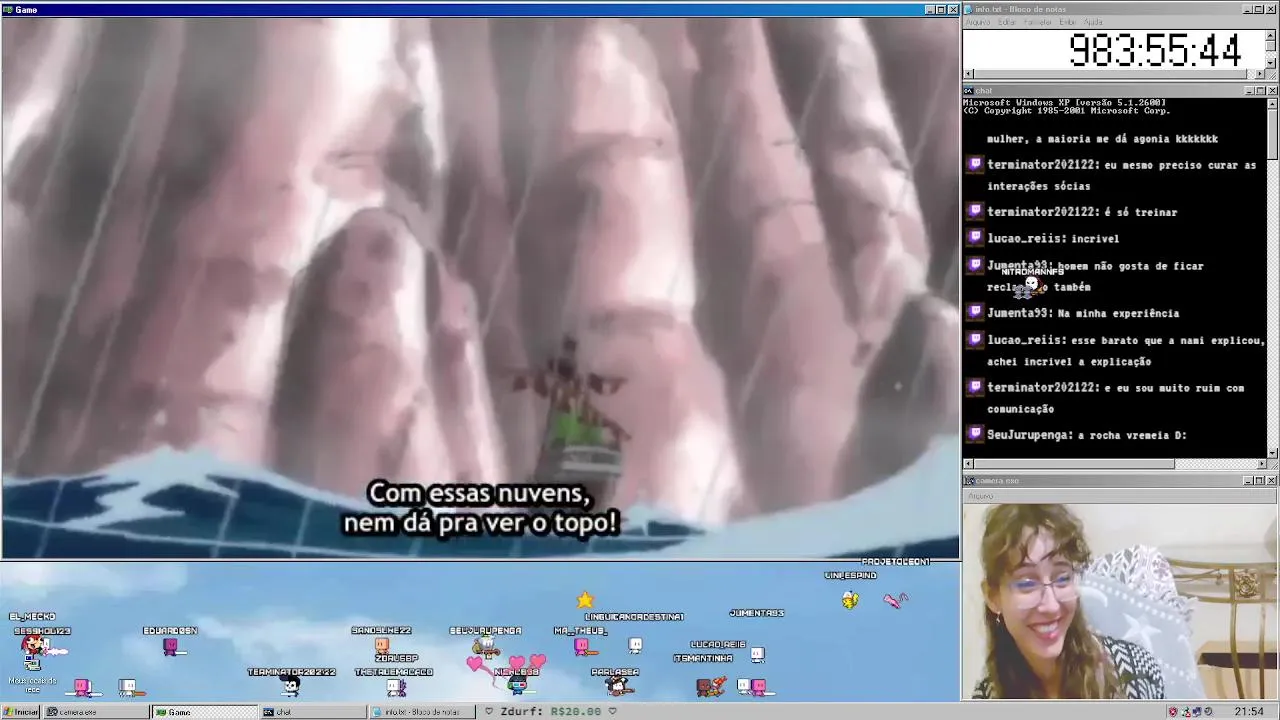The width and height of the screenshot is (1280, 720).
Task: Open Editar menu in Bloco de notas
Action: pos(1007,22)
